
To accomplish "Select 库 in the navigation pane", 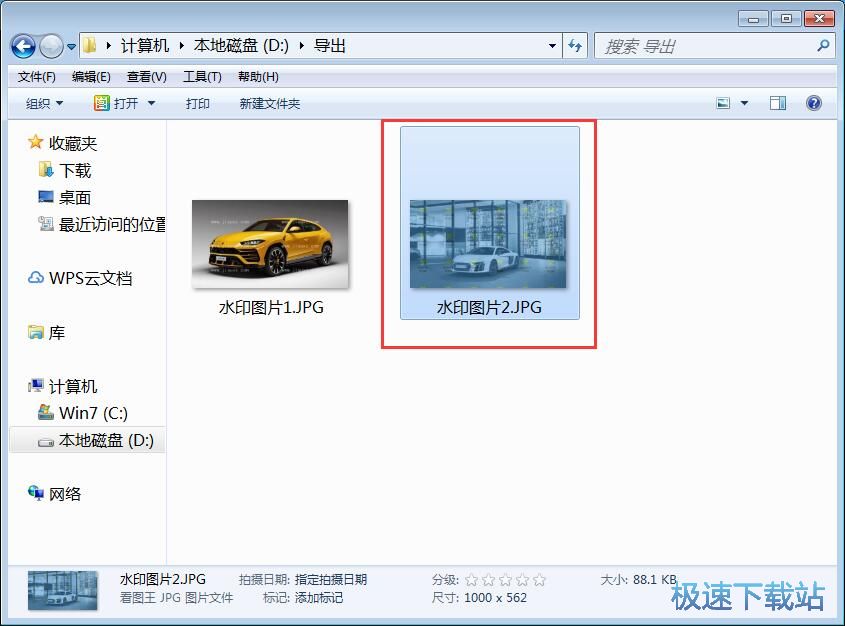I will pos(57,333).
